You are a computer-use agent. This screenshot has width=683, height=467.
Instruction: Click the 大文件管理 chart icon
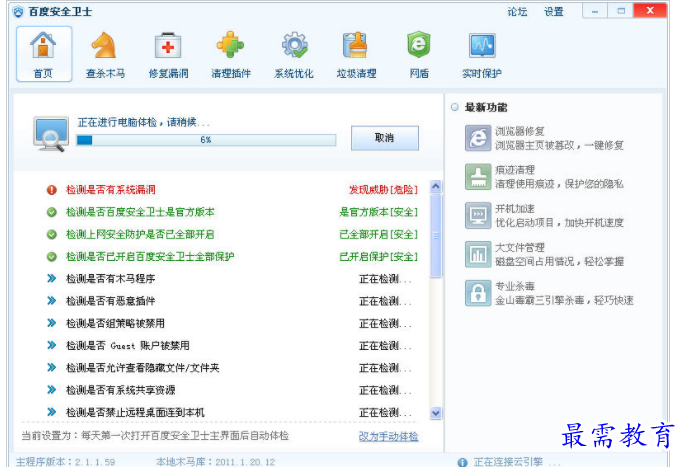478,254
